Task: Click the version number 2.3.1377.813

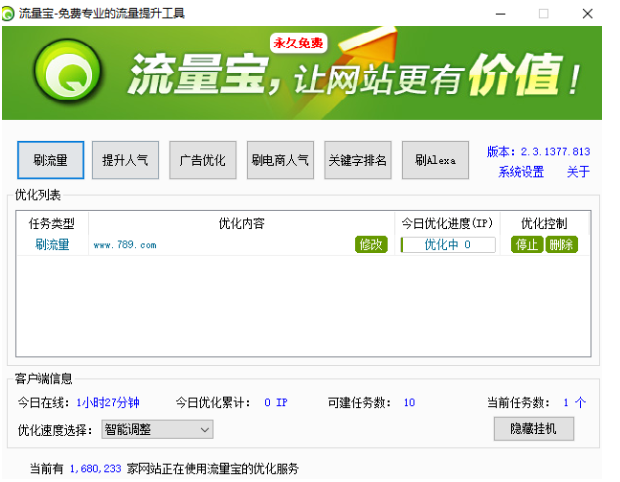Action: (x=555, y=151)
